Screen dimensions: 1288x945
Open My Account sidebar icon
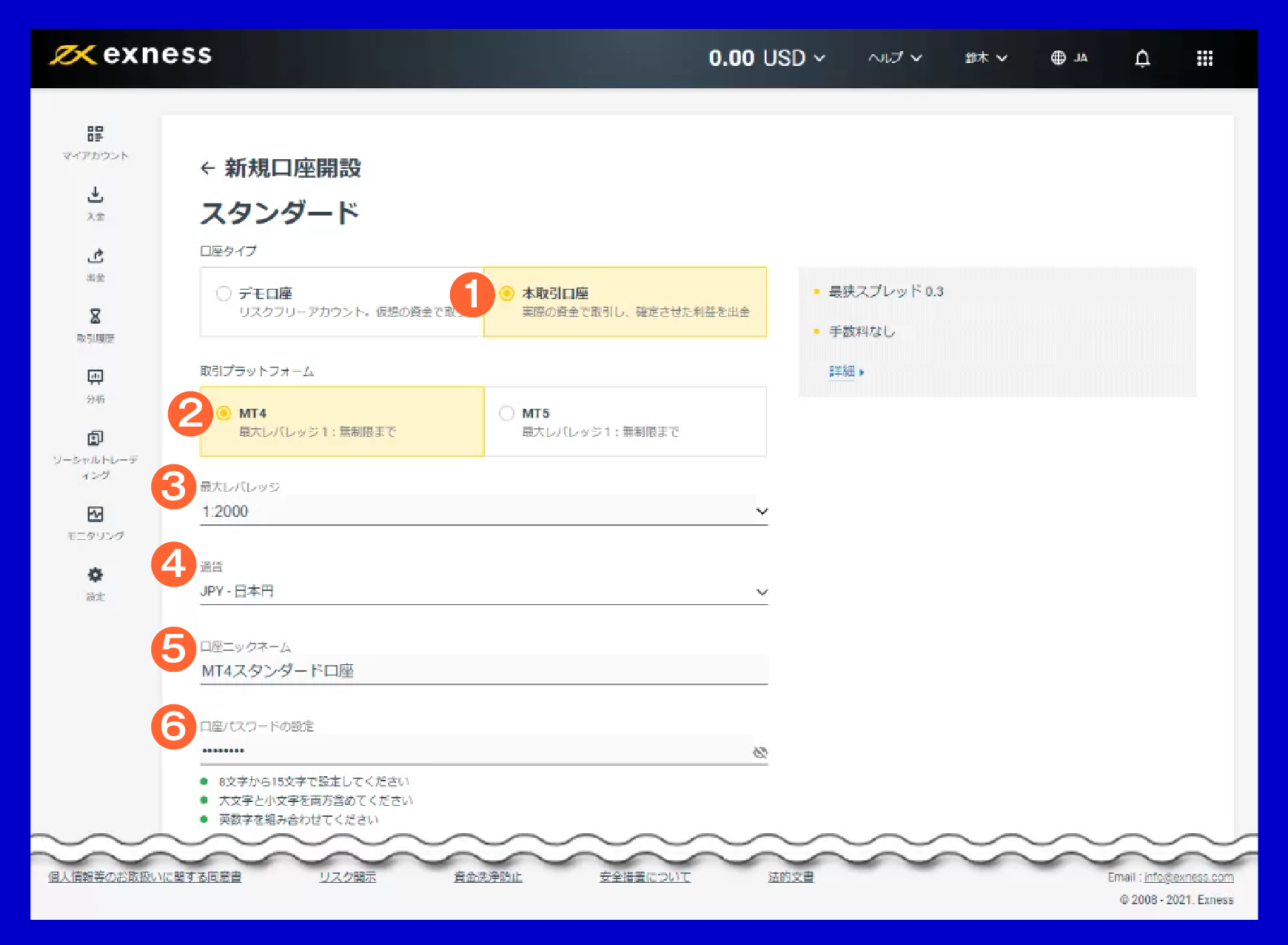click(95, 134)
